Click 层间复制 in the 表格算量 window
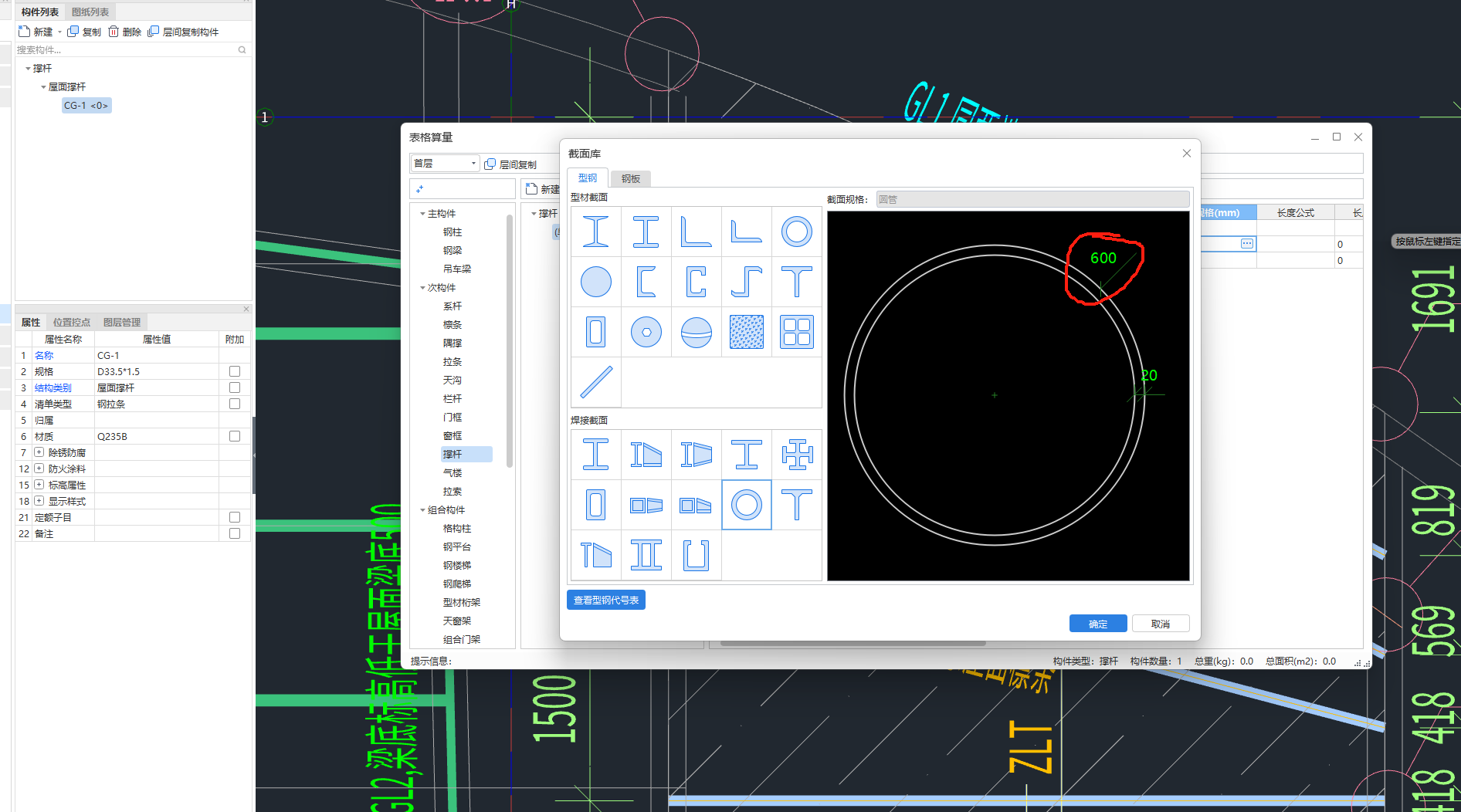The height and width of the screenshot is (812, 1461). point(510,164)
